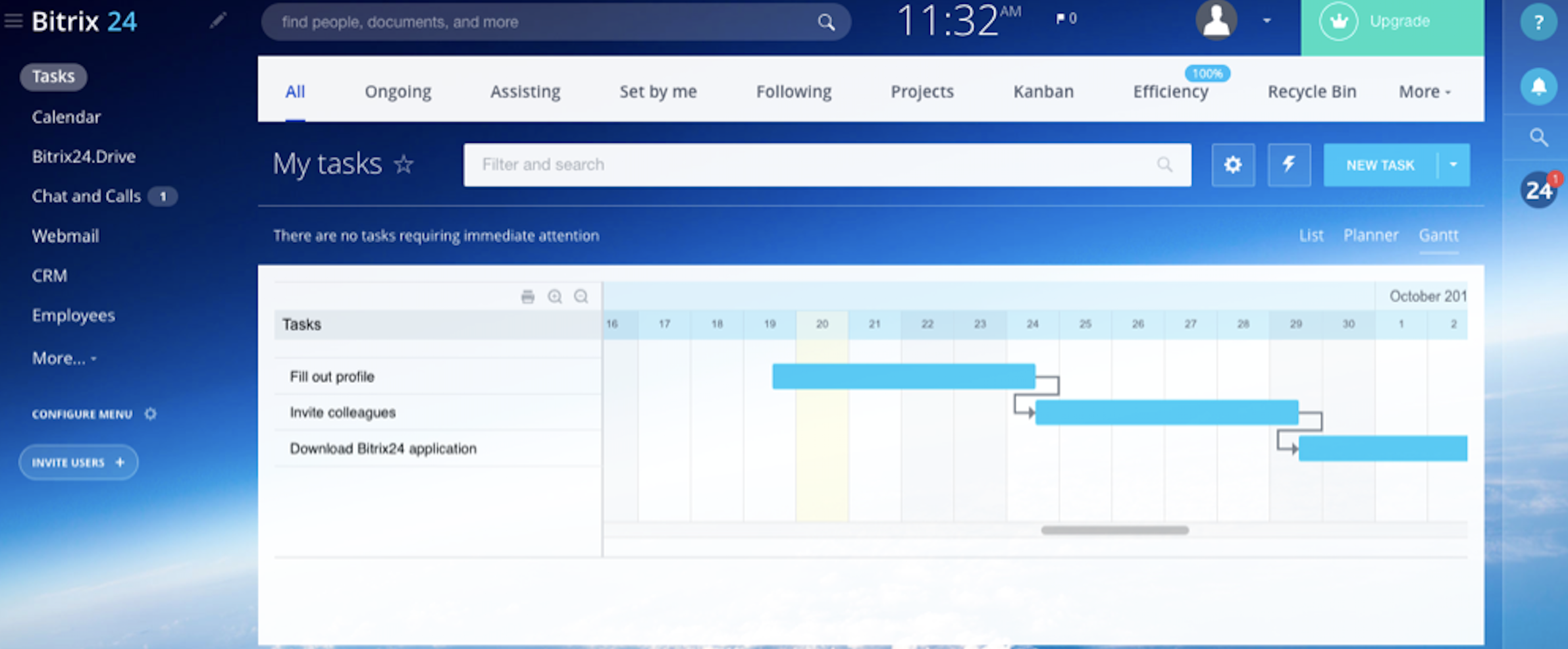Star My tasks as a favorite
Image resolution: width=1568 pixels, height=649 pixels.
404,165
